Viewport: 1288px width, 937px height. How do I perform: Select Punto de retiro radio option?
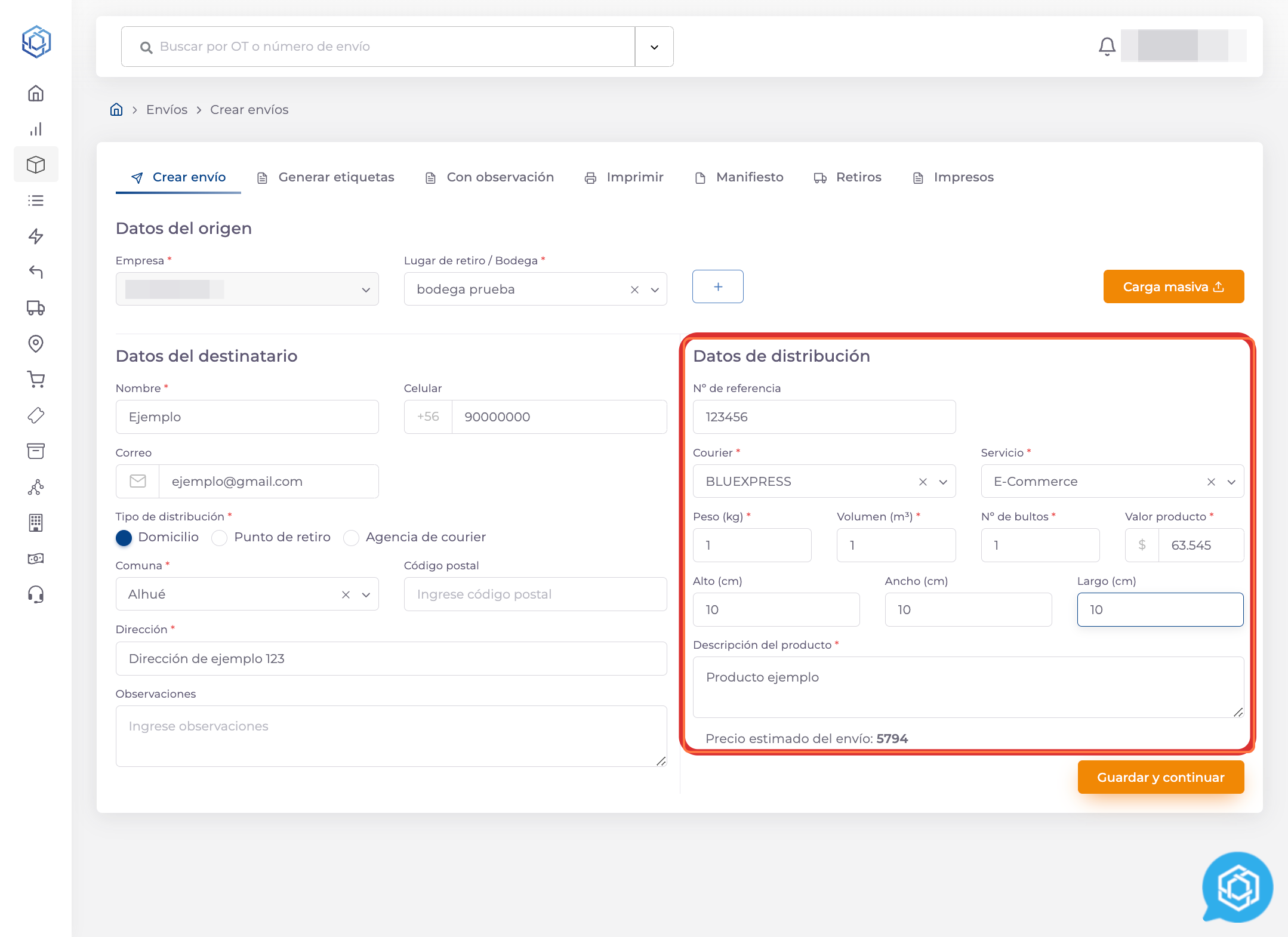[220, 538]
